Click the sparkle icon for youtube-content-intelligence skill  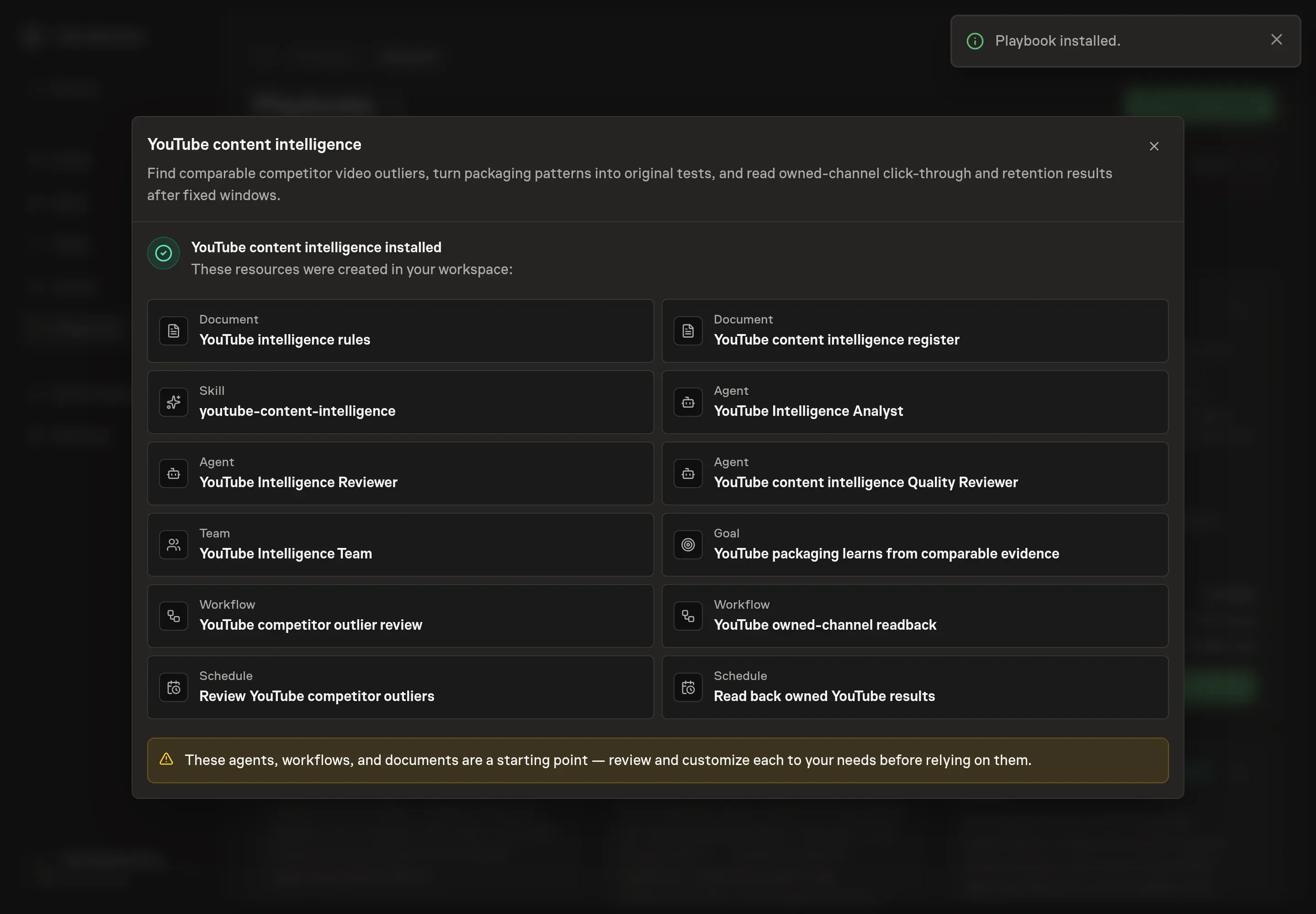174,402
